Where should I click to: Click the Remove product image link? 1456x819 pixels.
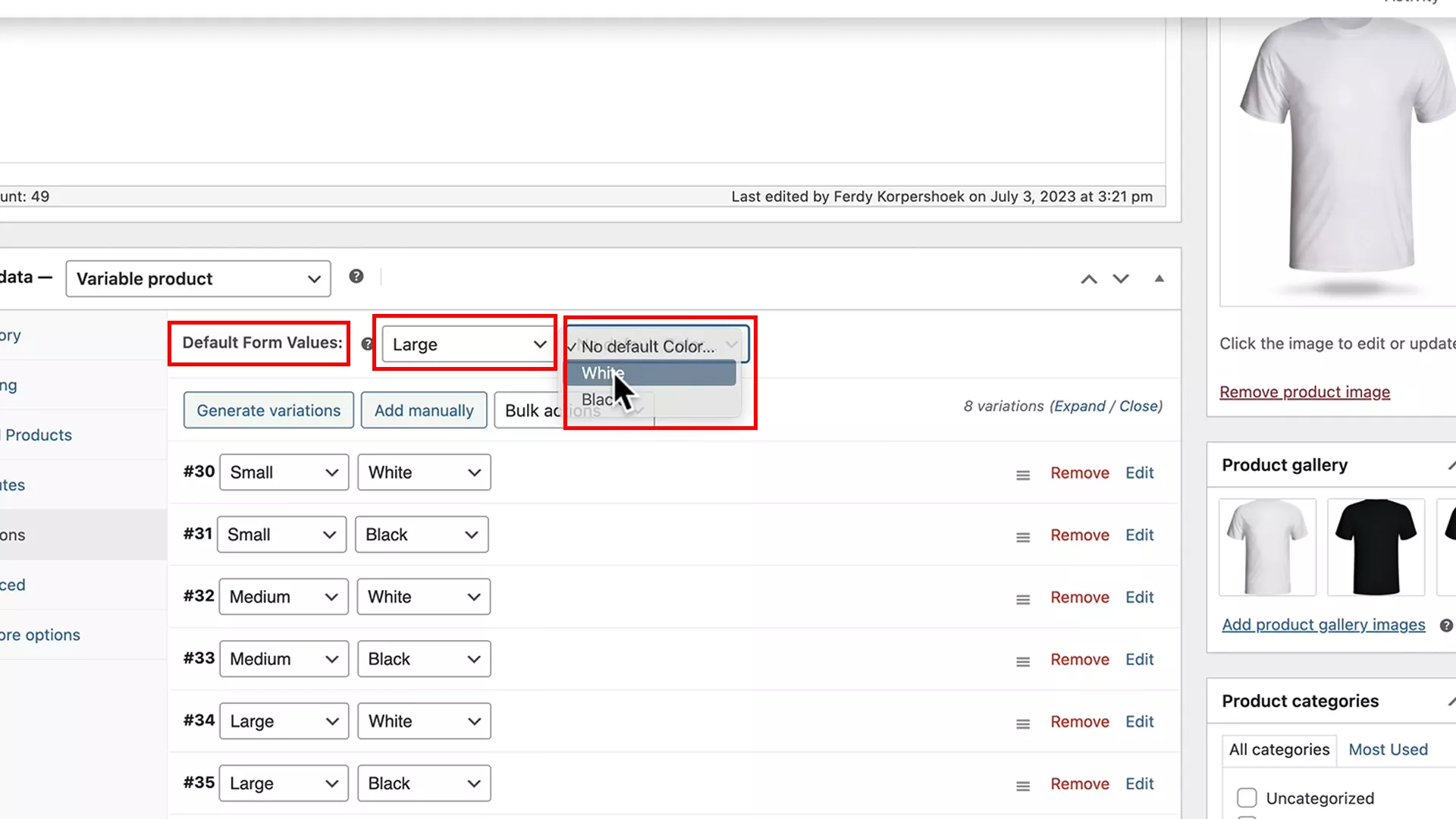pyautogui.click(x=1304, y=392)
